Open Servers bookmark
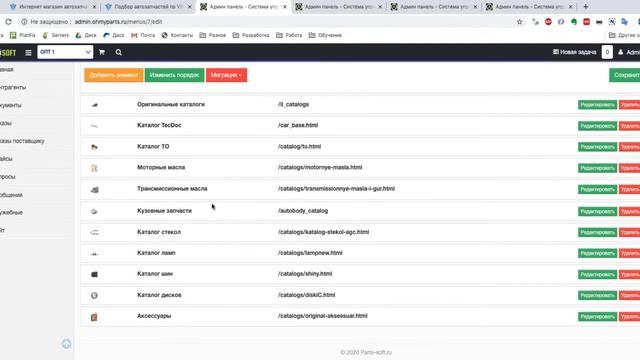 click(x=56, y=36)
